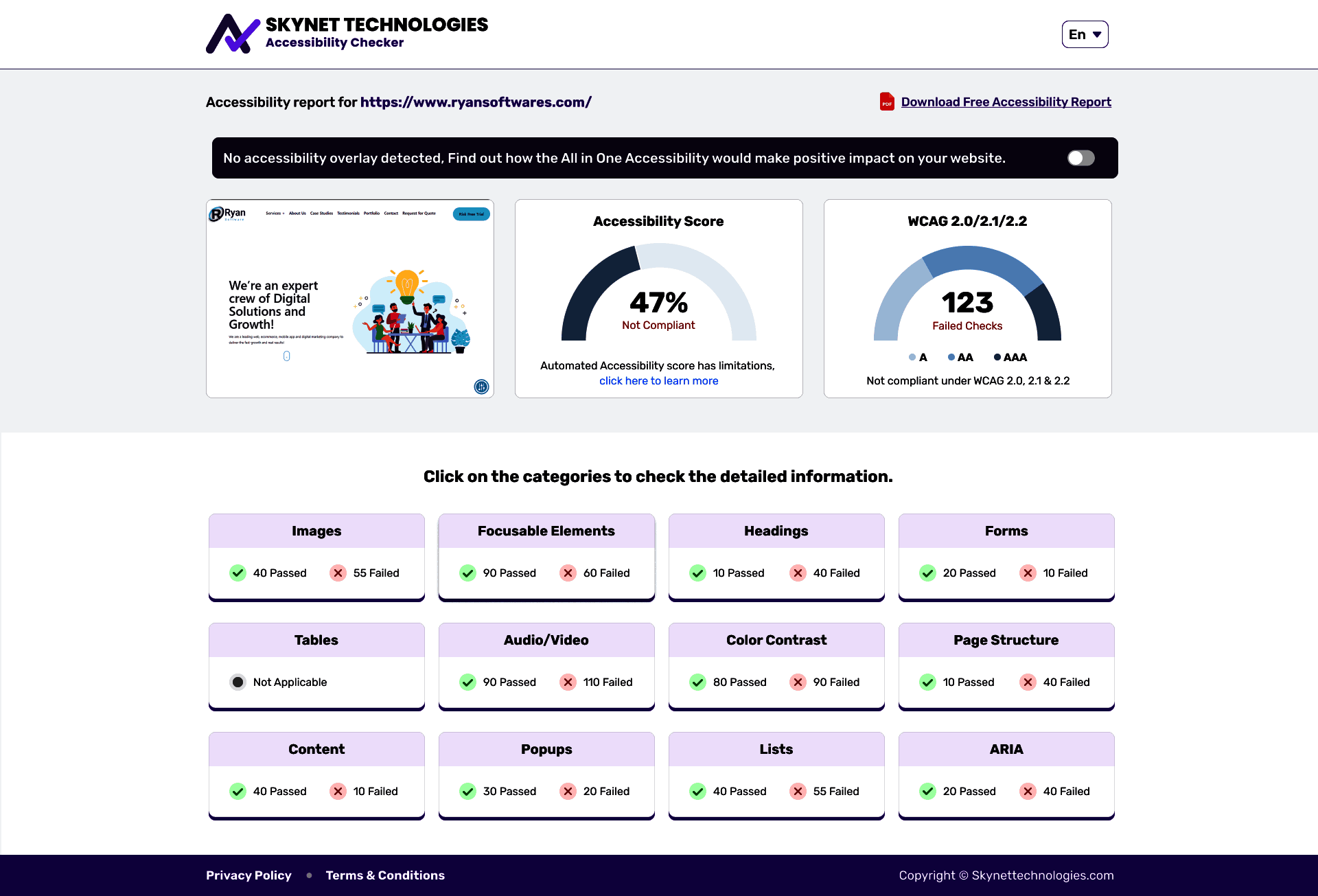Click the Ryan Software website preview thumbnail
This screenshot has width=1318, height=896.
coord(349,299)
